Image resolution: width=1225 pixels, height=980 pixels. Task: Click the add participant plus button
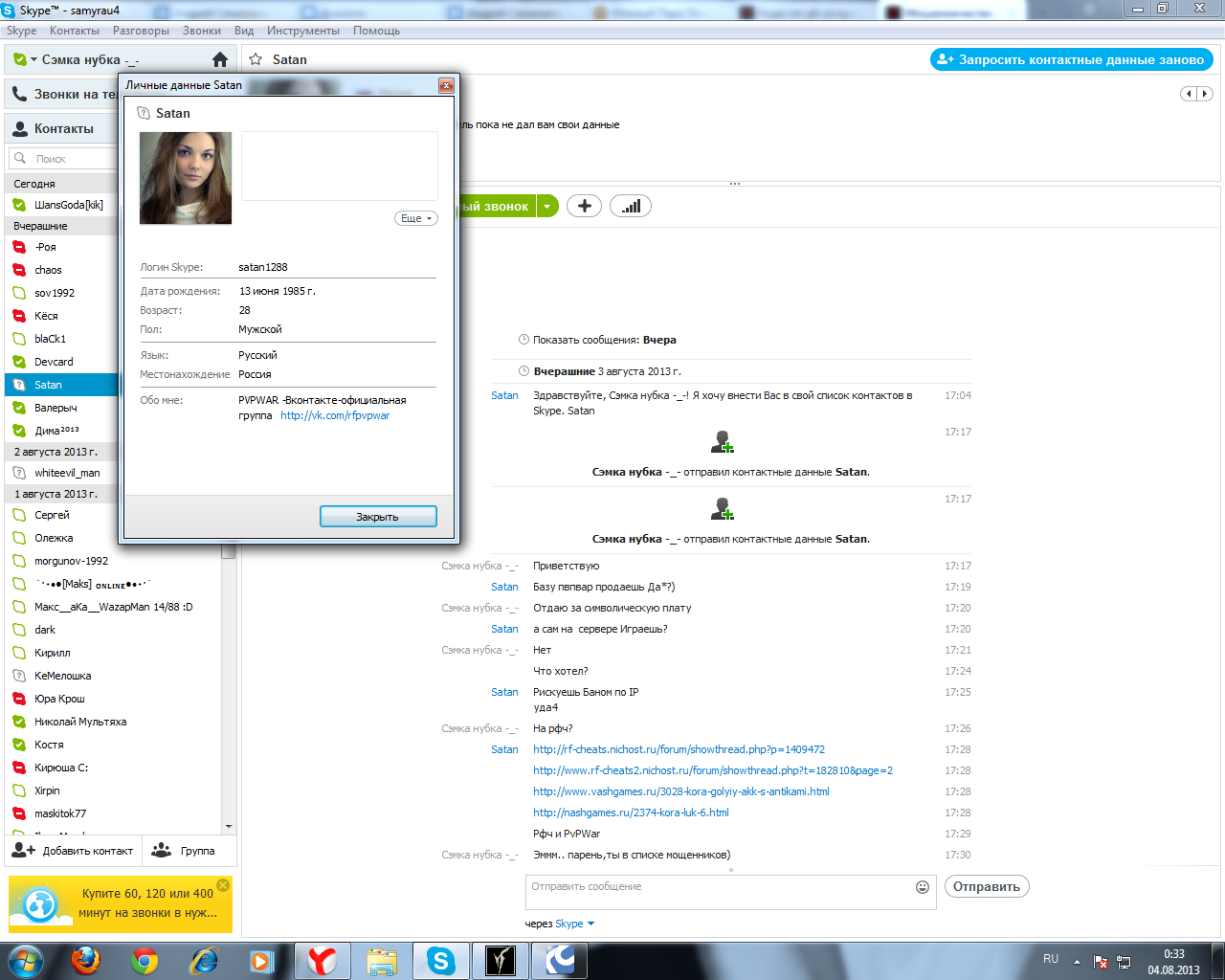[x=584, y=206]
